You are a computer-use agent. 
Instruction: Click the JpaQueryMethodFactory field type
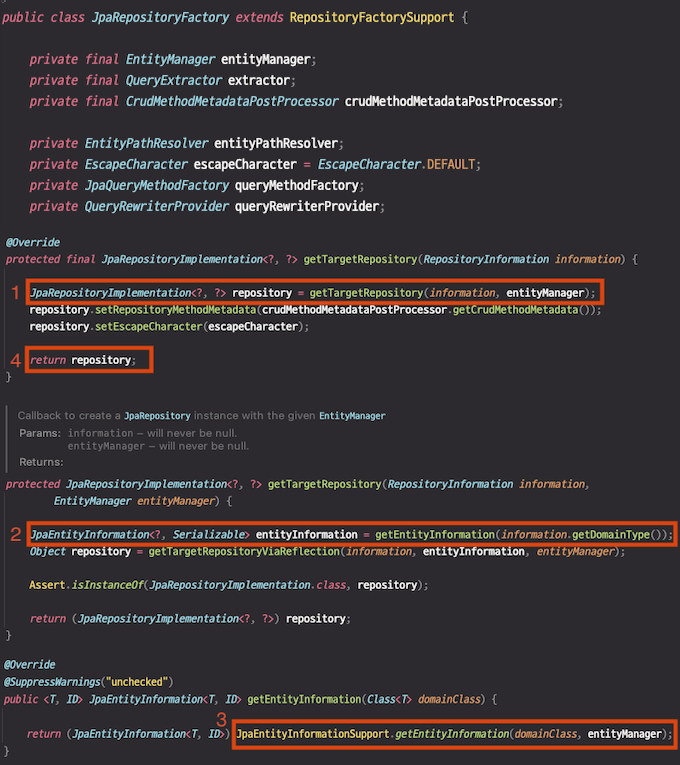157,185
